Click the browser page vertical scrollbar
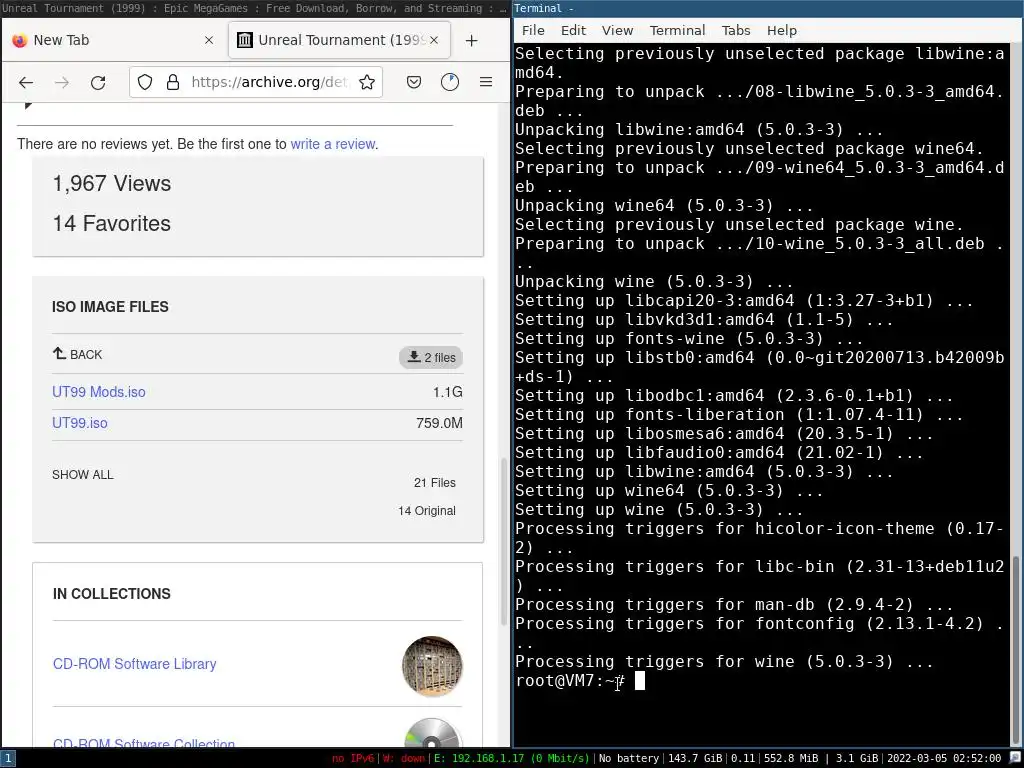 click(x=504, y=541)
